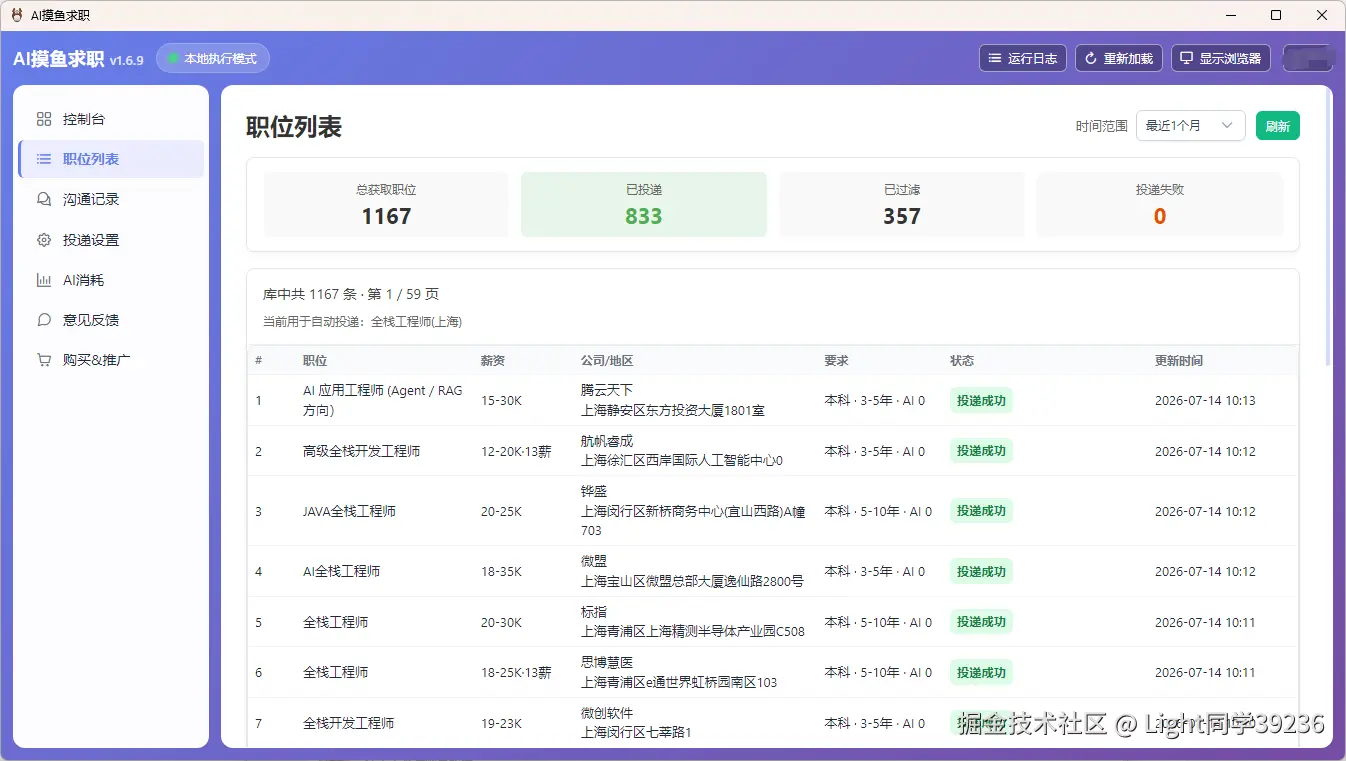Click salary 20-25K
The image size is (1346, 761).
click(501, 511)
